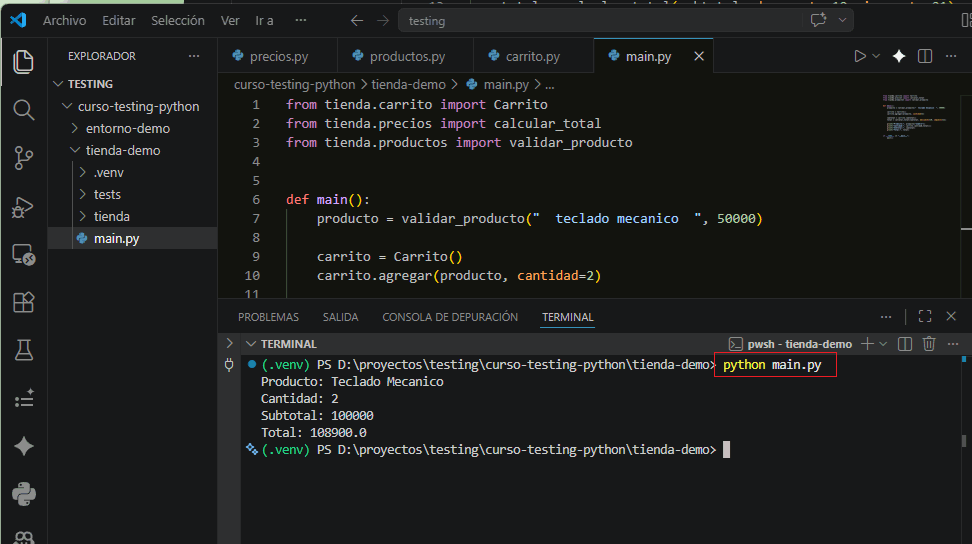
Task: Run Python file with play button
Action: 860,56
